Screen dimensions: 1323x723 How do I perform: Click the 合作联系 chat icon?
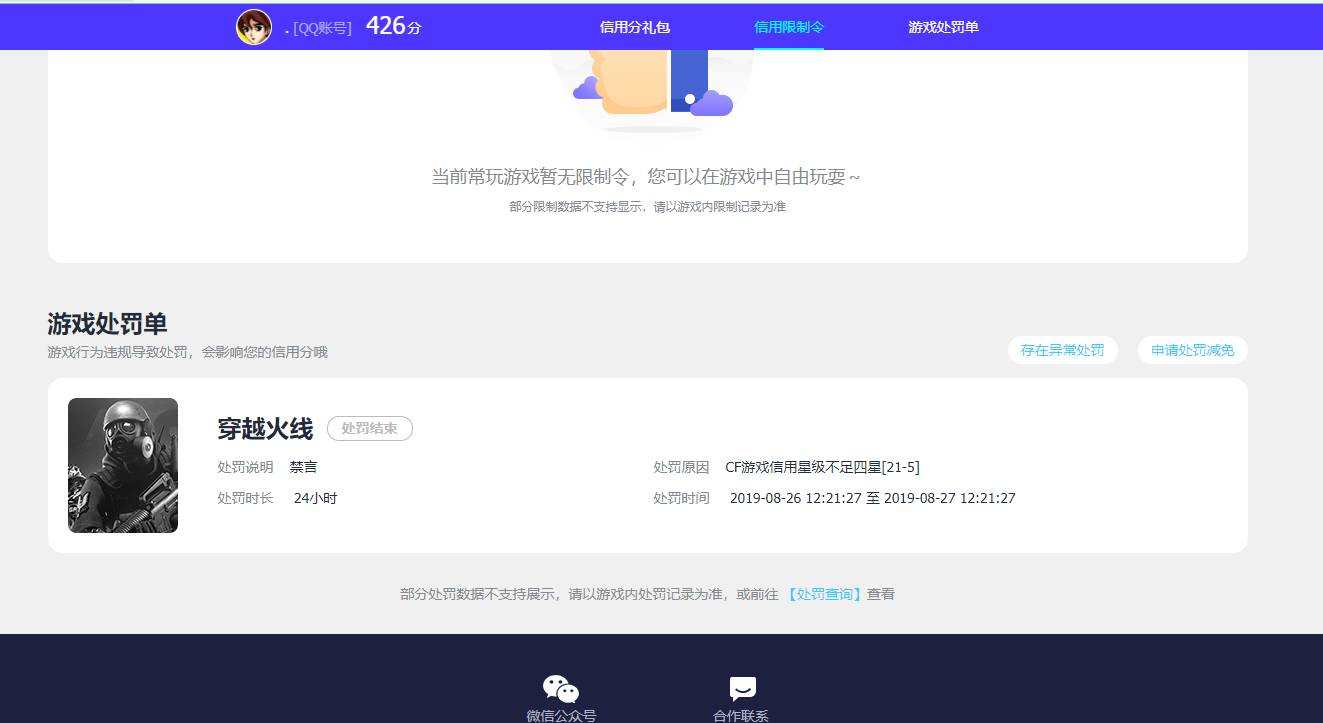tap(743, 689)
